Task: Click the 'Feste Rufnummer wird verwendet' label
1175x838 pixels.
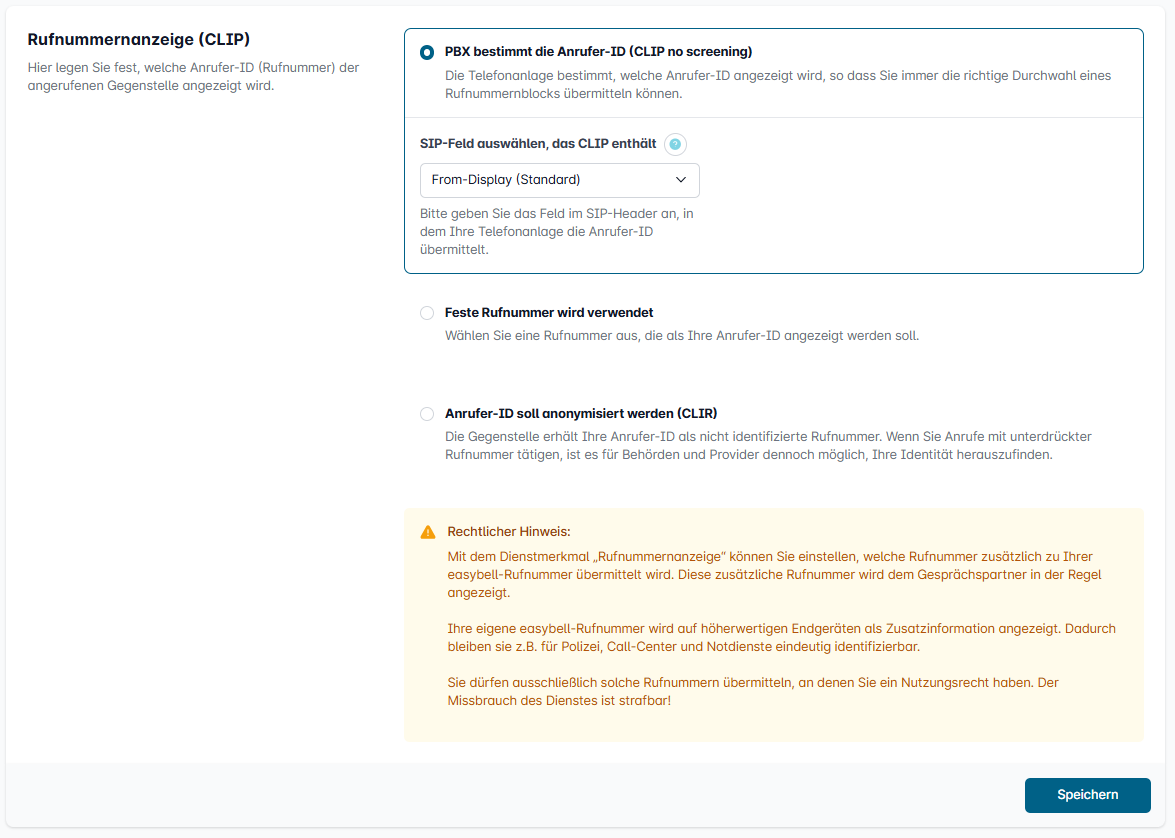Action: (x=549, y=313)
